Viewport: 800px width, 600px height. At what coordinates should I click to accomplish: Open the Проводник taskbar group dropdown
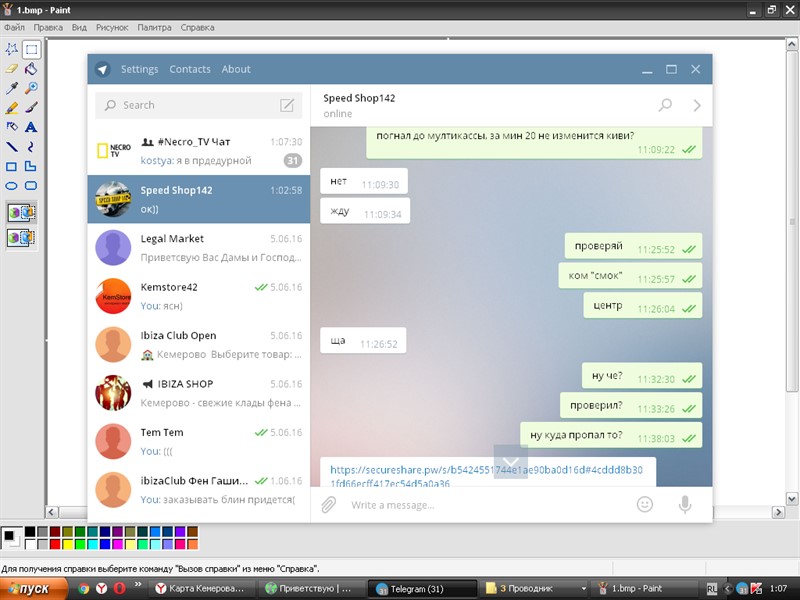pyautogui.click(x=584, y=589)
